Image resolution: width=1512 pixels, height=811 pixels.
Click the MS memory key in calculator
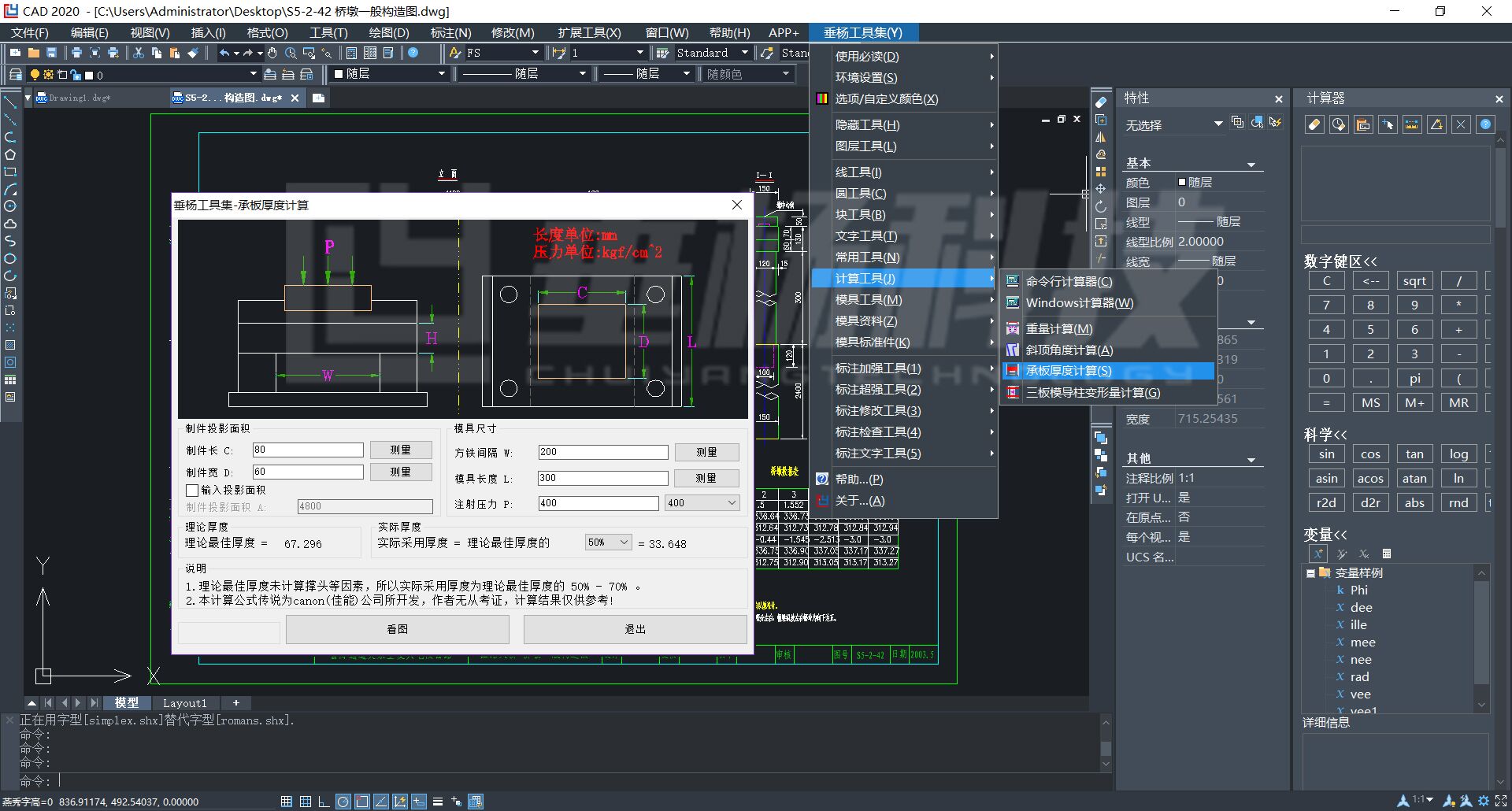(x=1370, y=402)
